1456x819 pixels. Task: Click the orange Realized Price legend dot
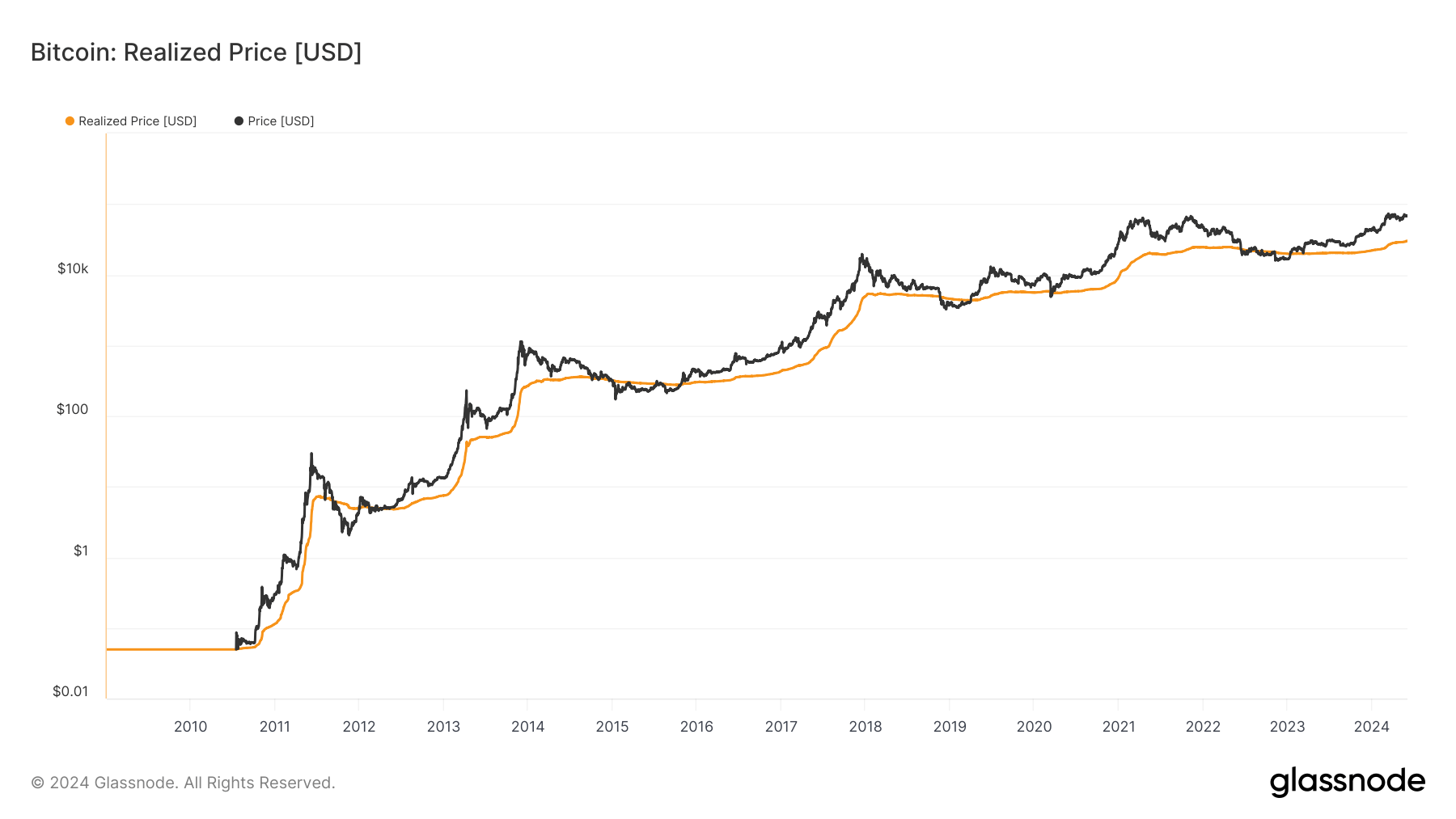[x=70, y=121]
